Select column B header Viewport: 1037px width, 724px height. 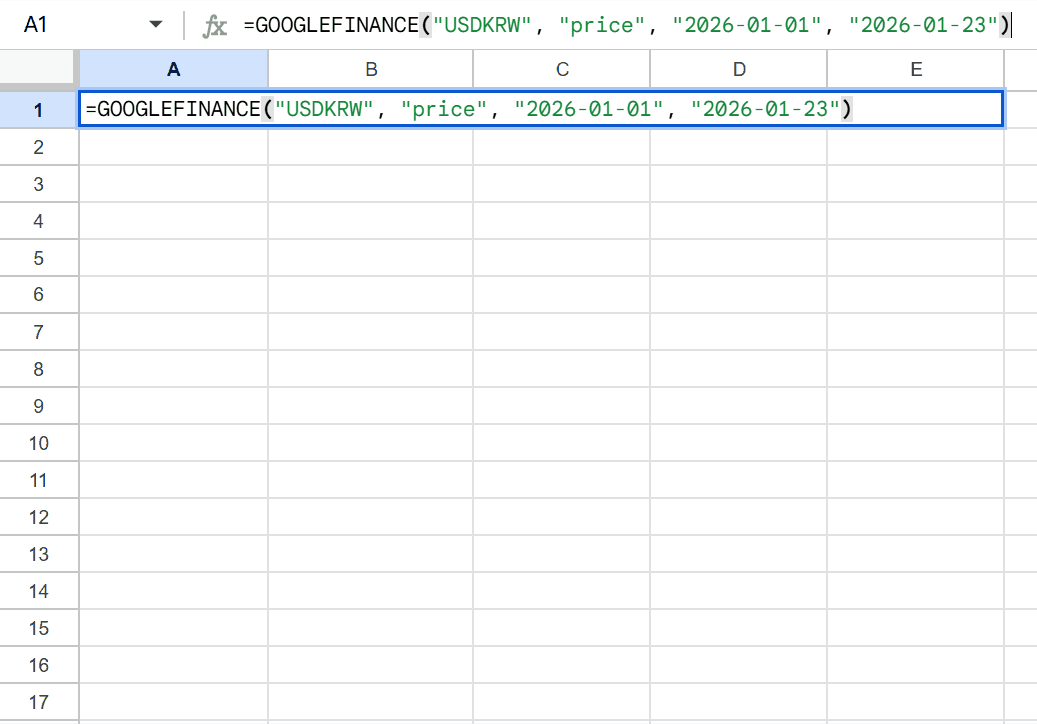point(370,69)
